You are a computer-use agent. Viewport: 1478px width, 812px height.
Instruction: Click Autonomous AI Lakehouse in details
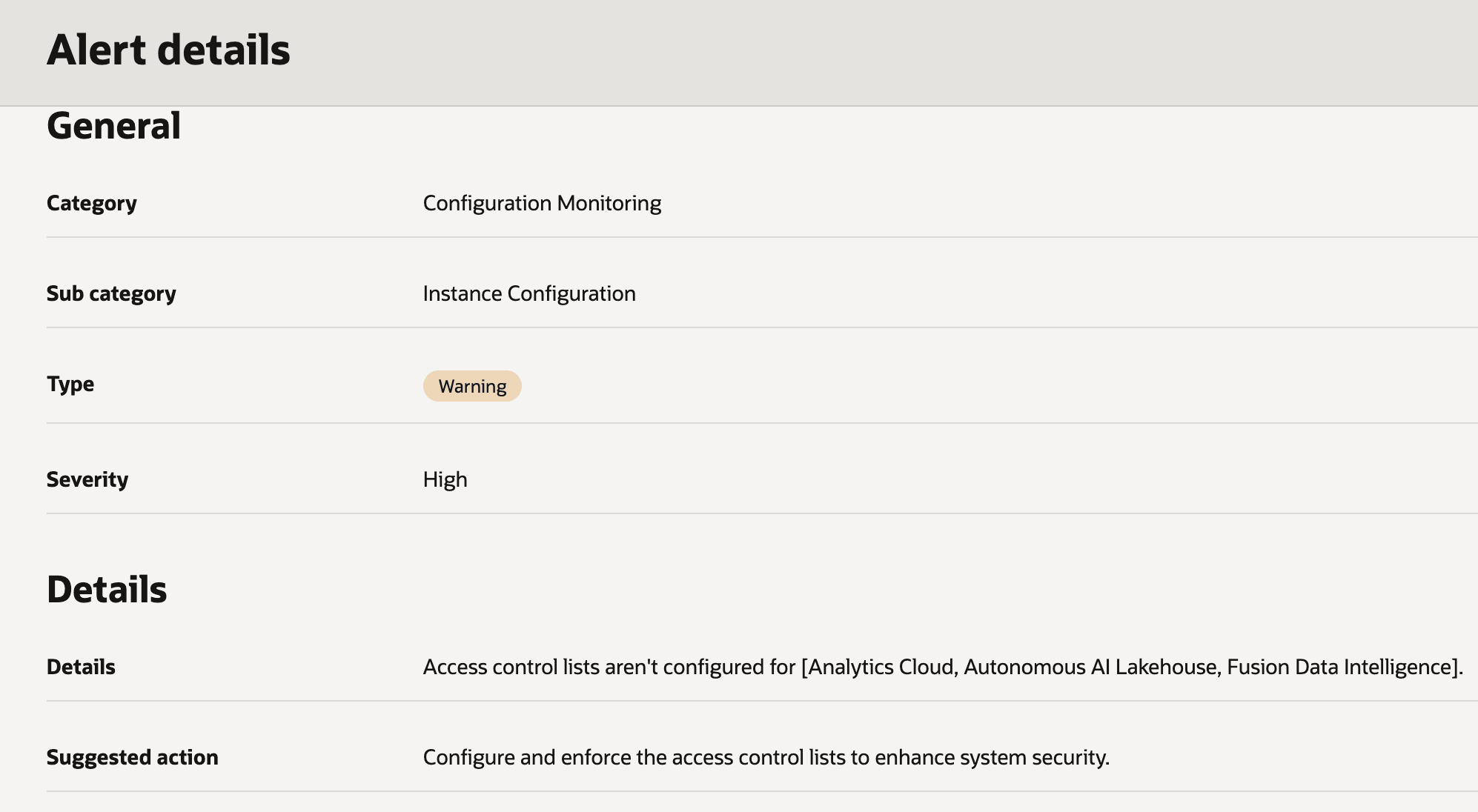click(x=1090, y=665)
